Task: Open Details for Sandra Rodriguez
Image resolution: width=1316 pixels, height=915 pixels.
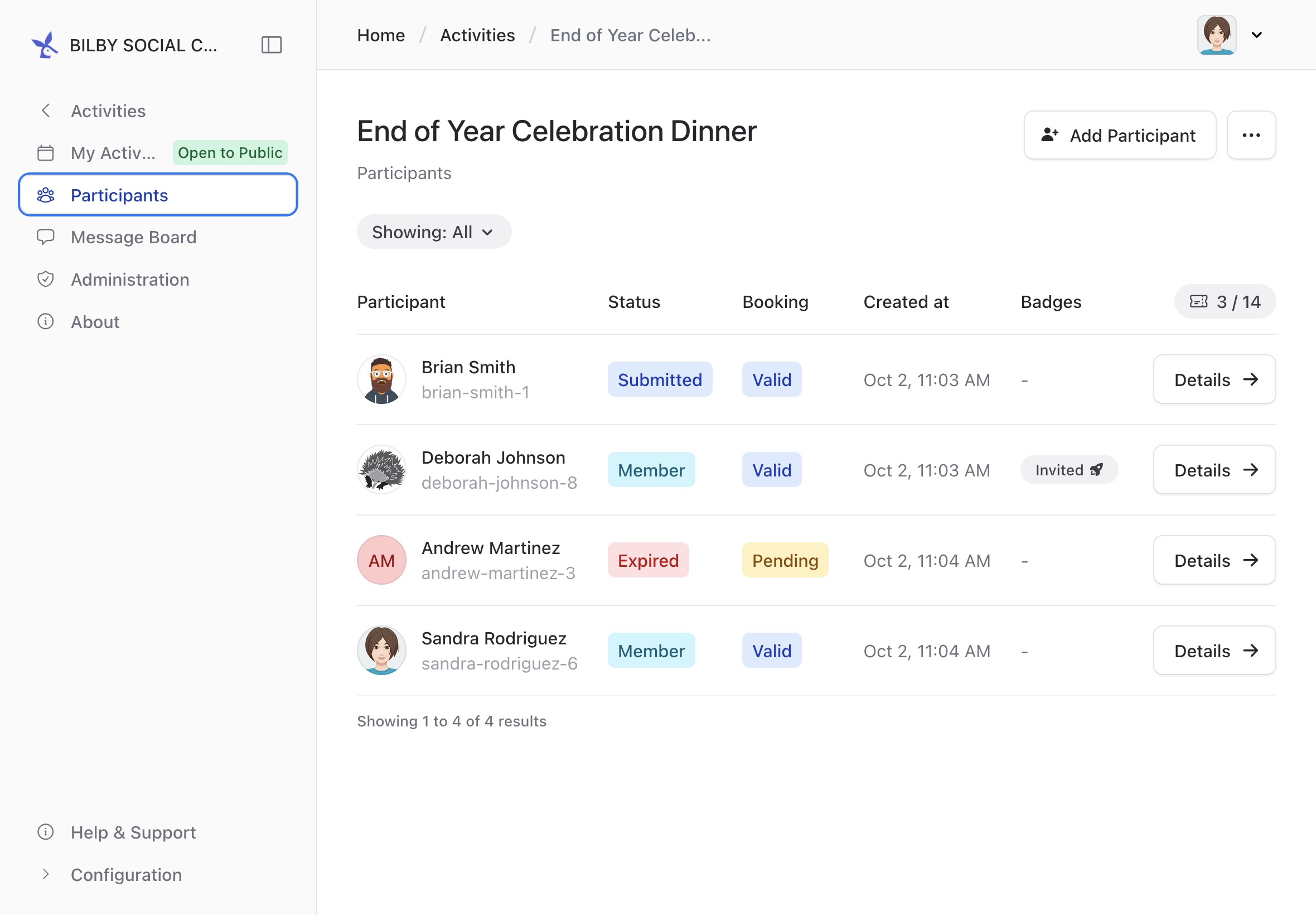Action: pyautogui.click(x=1214, y=651)
